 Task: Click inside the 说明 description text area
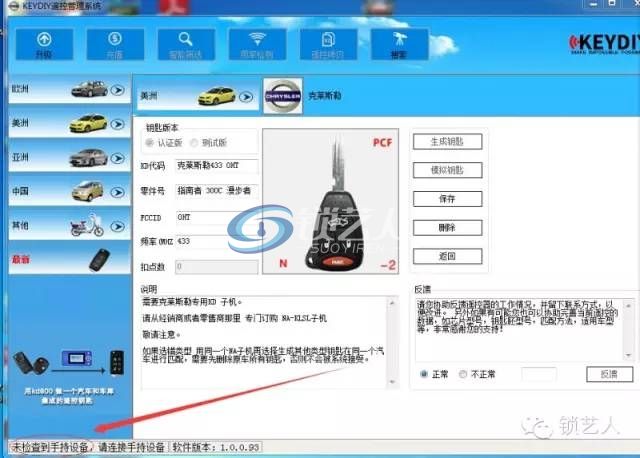[x=264, y=342]
